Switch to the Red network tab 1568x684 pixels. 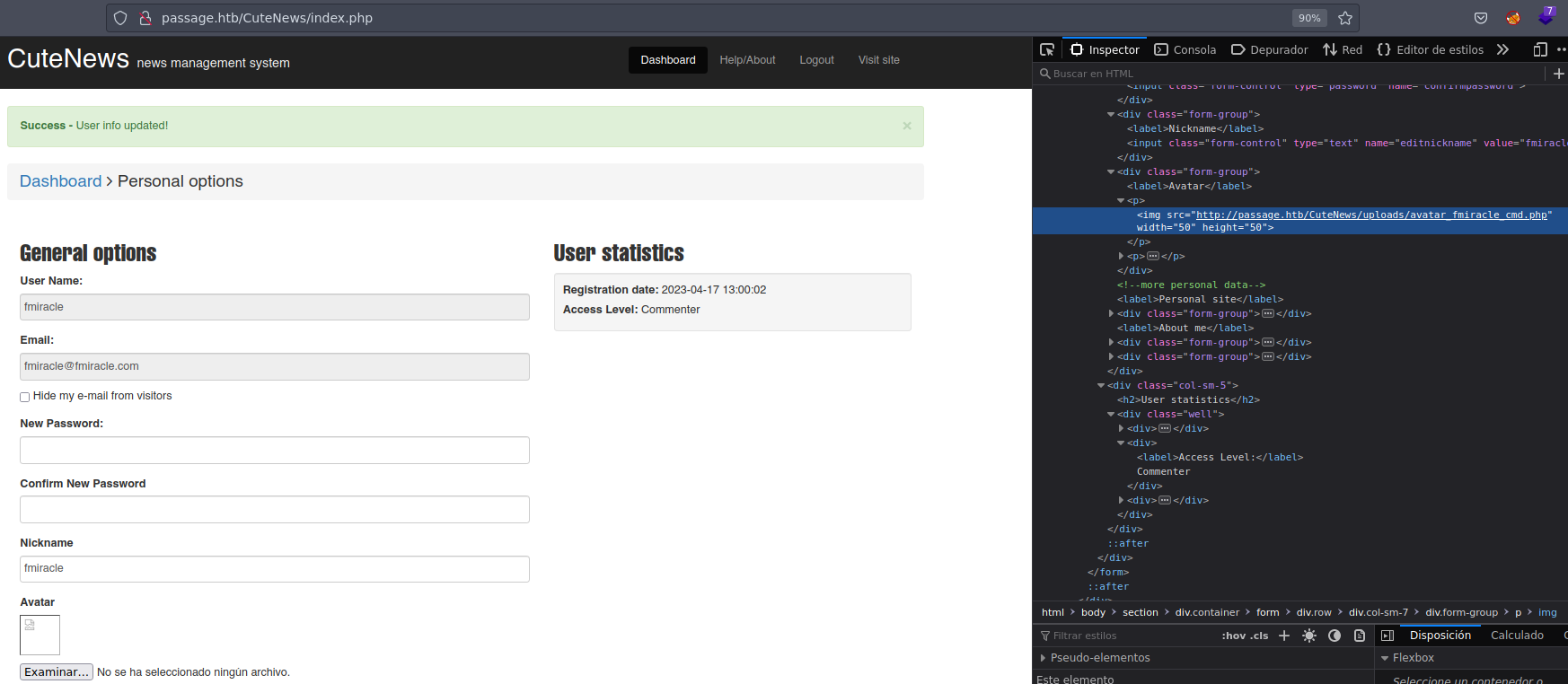coord(1343,49)
